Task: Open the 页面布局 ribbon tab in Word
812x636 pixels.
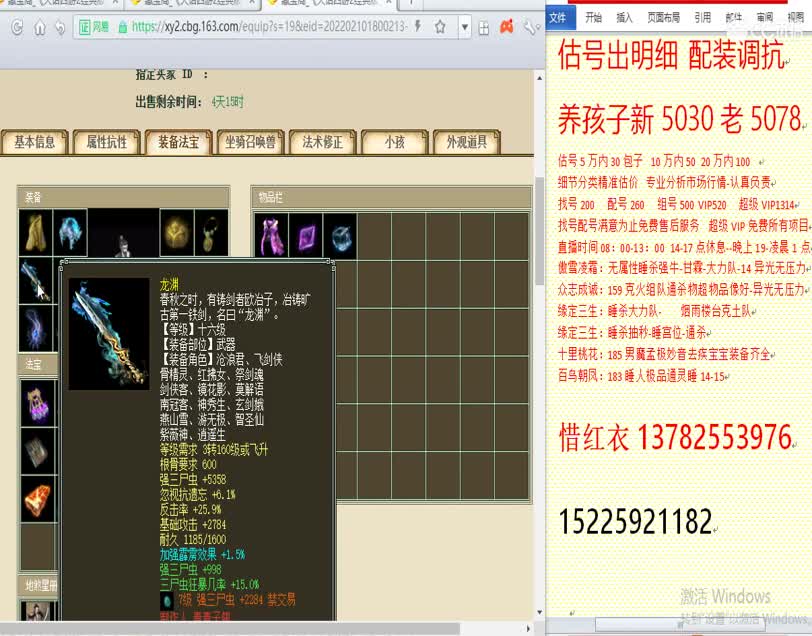Action: click(663, 18)
